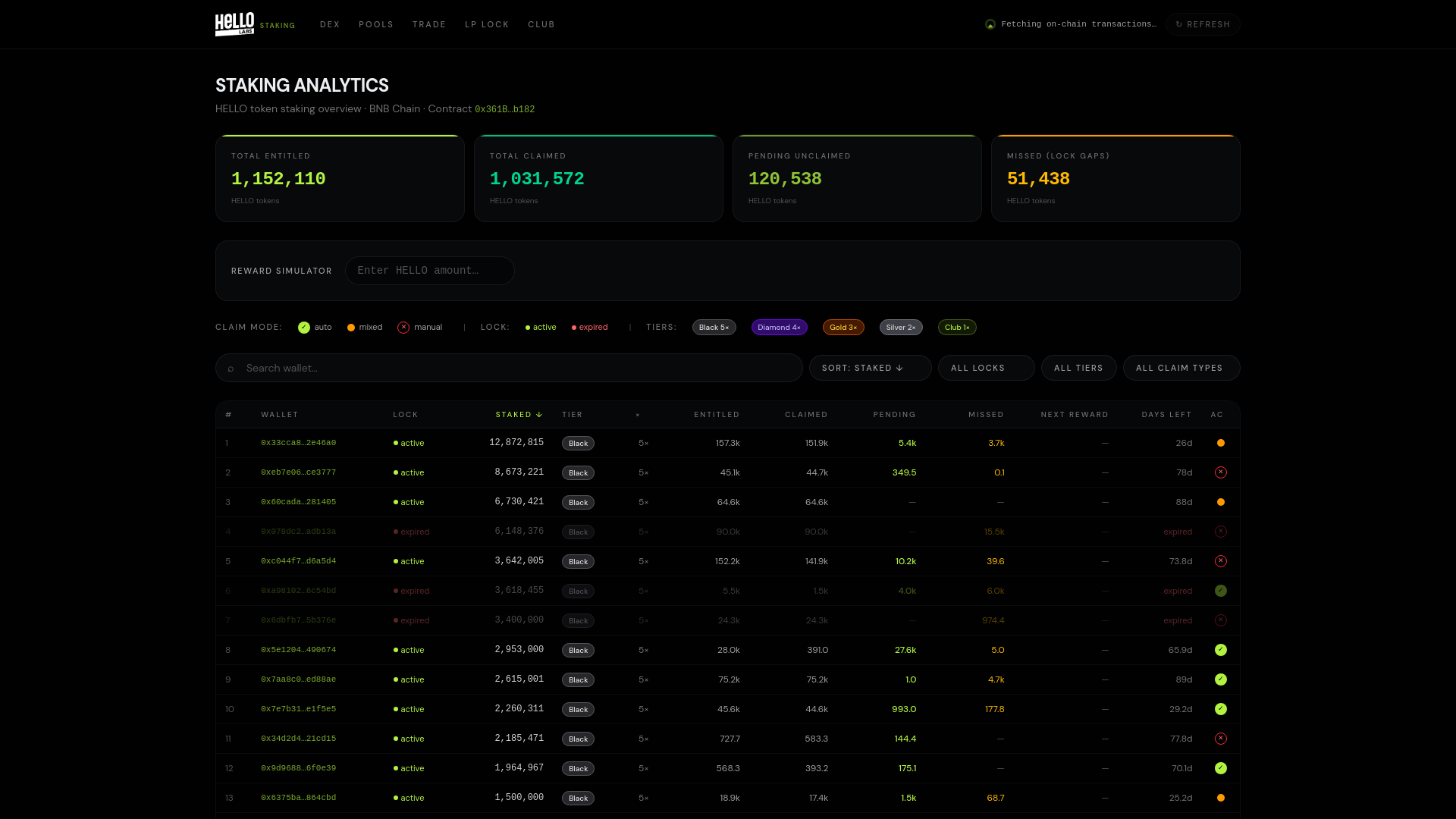The image size is (1456, 819).
Task: Click auto claim icon for wallet 0x9d9688…6f0e39
Action: (1221, 768)
